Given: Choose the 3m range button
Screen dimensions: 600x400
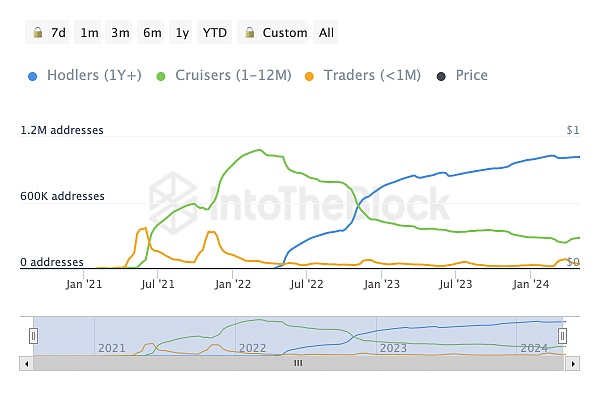Looking at the screenshot, I should click(x=120, y=32).
